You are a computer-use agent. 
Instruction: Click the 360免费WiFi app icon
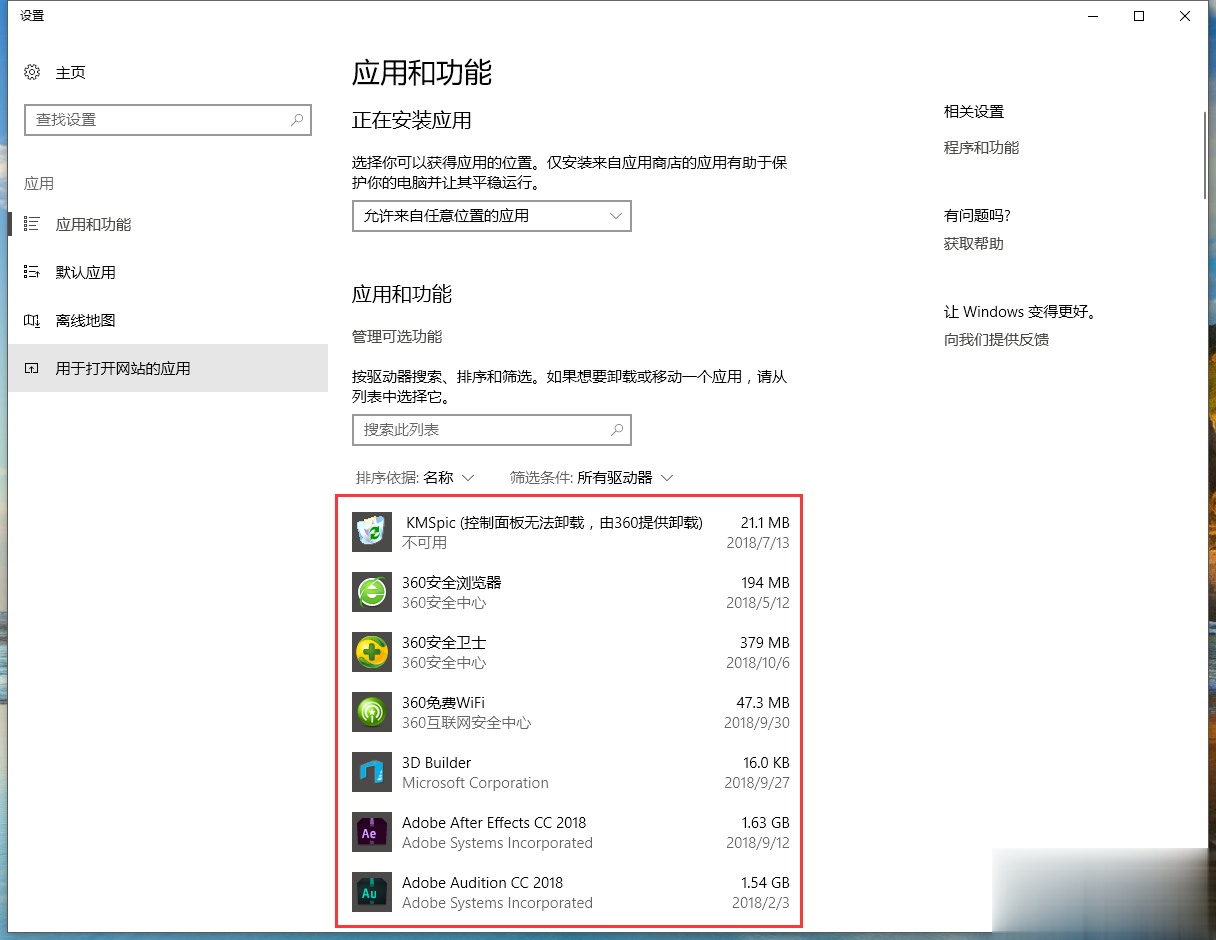click(372, 712)
